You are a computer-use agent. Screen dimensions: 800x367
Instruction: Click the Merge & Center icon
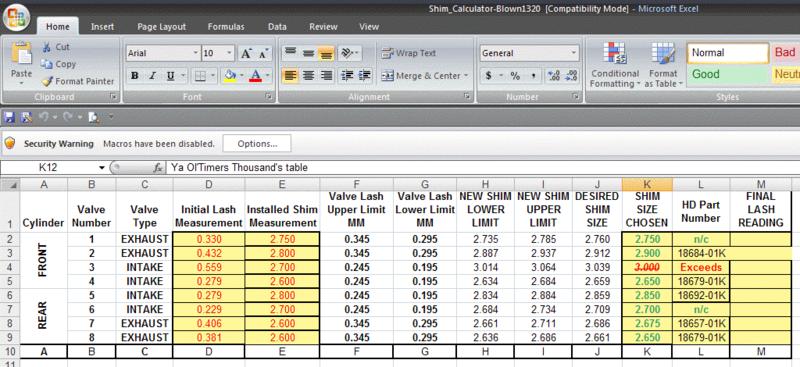point(388,76)
